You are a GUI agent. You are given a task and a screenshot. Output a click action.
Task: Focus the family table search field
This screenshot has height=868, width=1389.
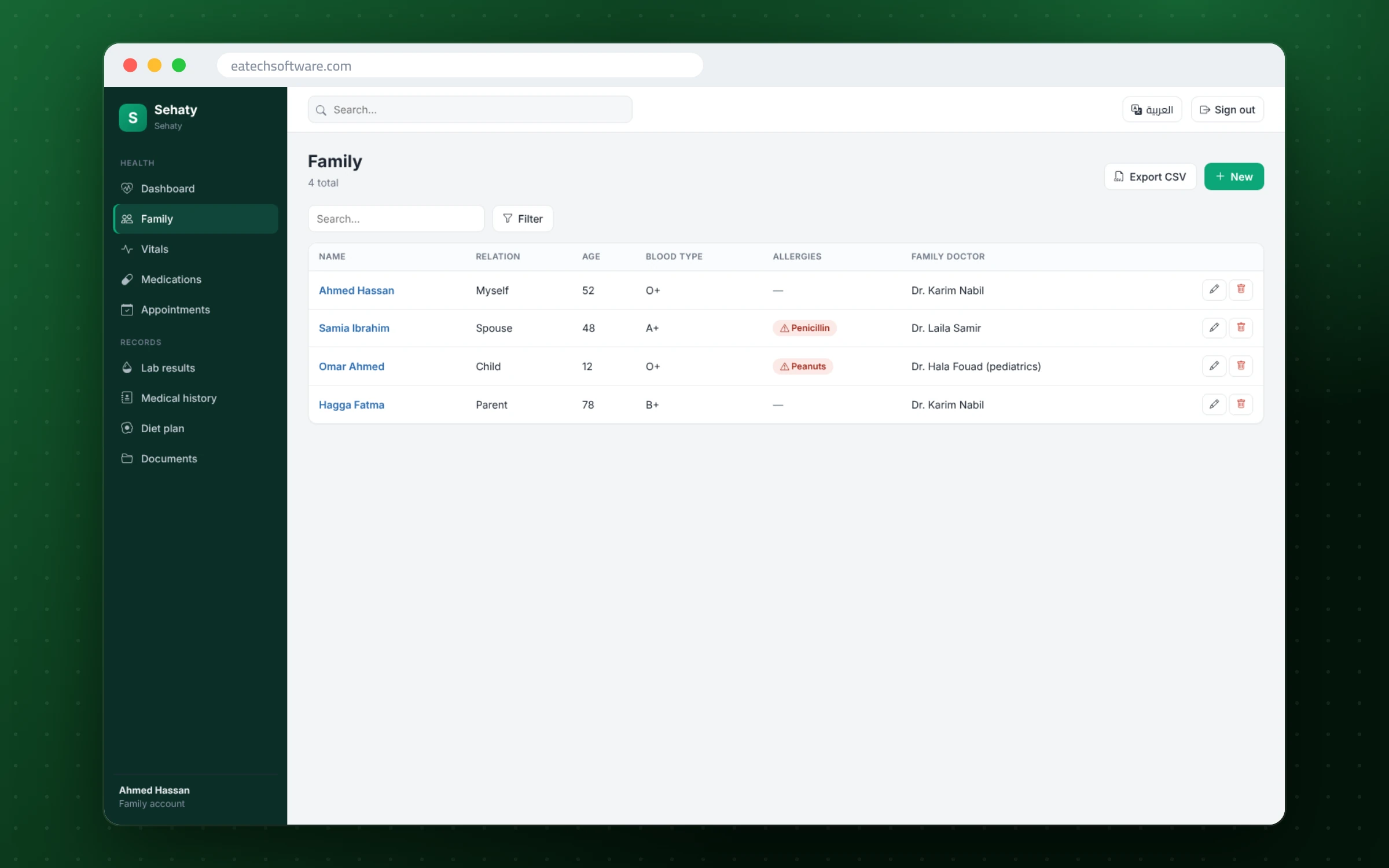pos(396,219)
